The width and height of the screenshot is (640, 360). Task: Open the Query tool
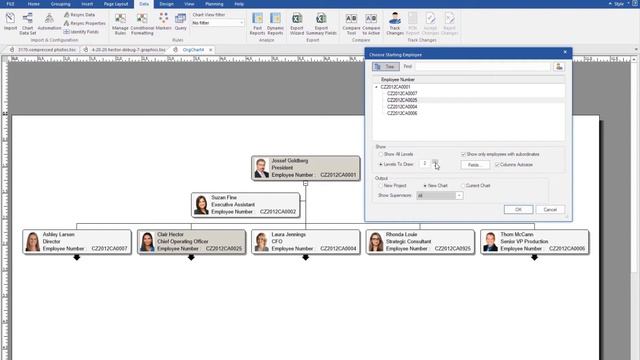tap(180, 22)
